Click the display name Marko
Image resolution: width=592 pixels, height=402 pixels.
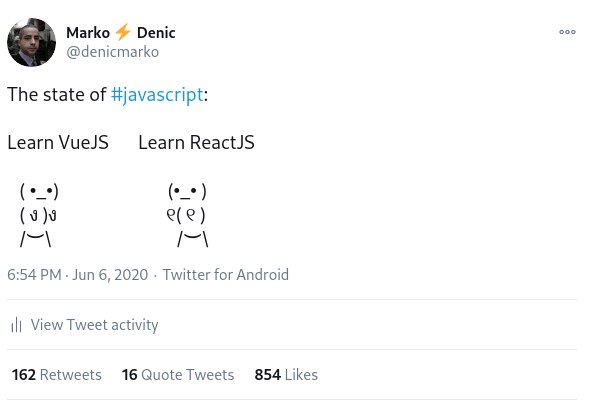(88, 33)
